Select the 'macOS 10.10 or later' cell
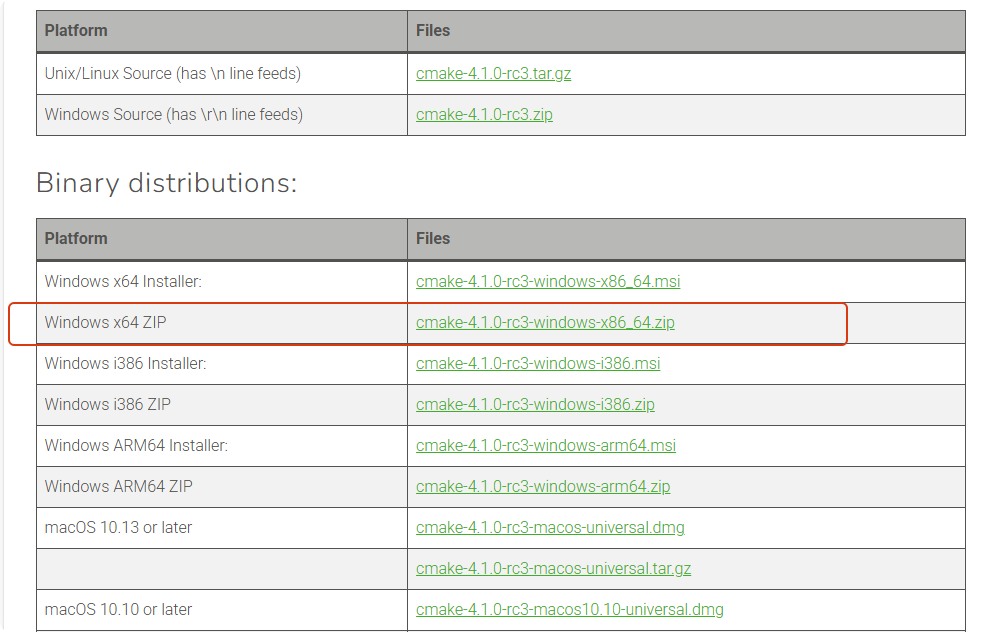The height and width of the screenshot is (632, 996). pyautogui.click(x=222, y=610)
